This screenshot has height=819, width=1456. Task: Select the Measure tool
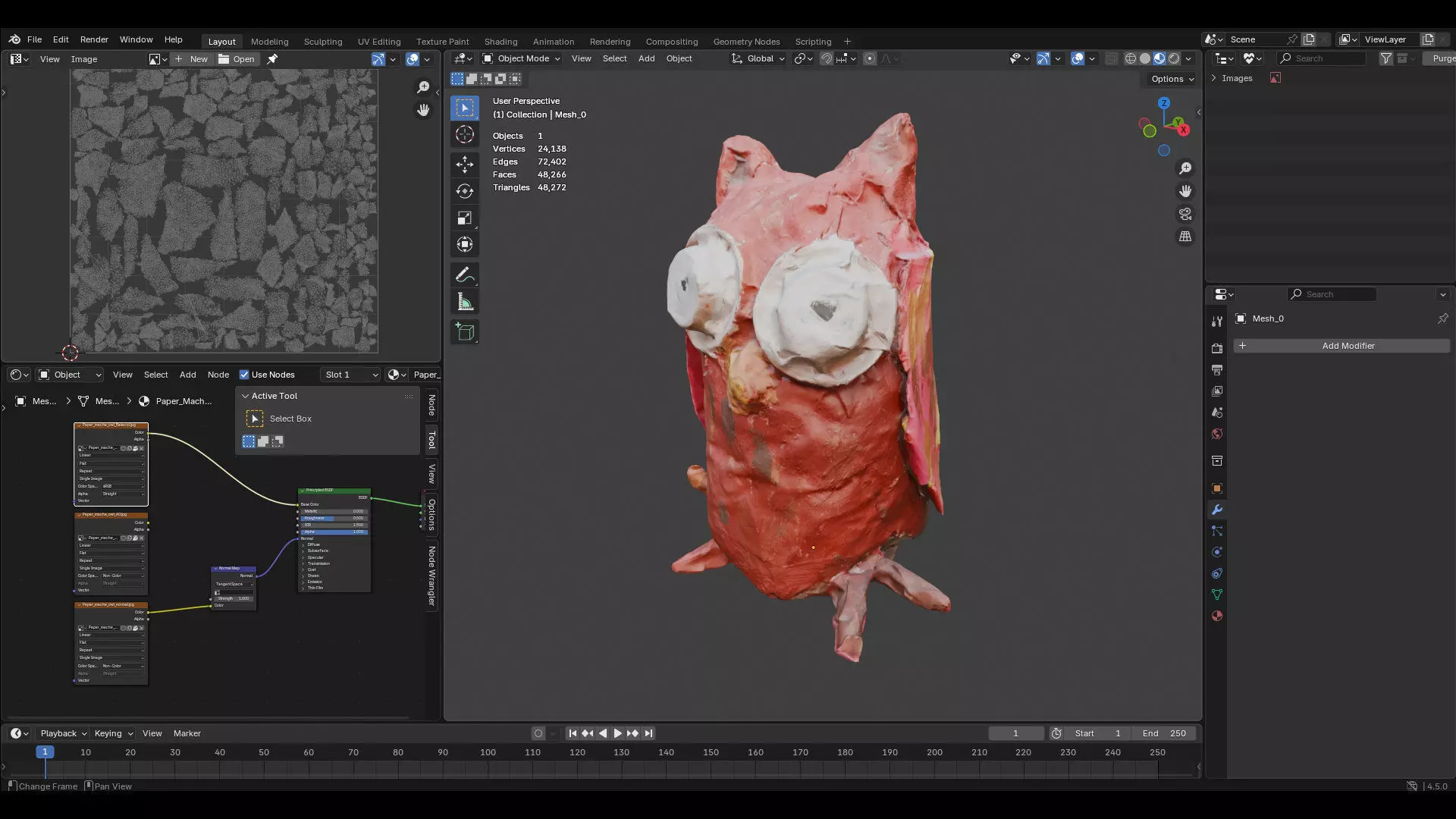[465, 303]
